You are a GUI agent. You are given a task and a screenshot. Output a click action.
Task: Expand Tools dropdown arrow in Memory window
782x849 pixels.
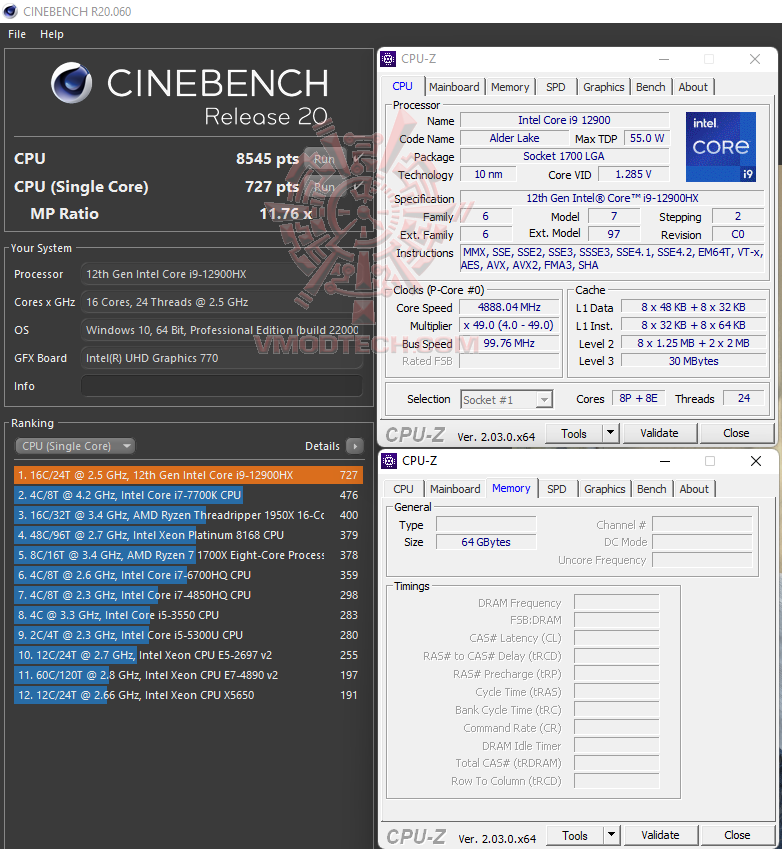tap(611, 835)
